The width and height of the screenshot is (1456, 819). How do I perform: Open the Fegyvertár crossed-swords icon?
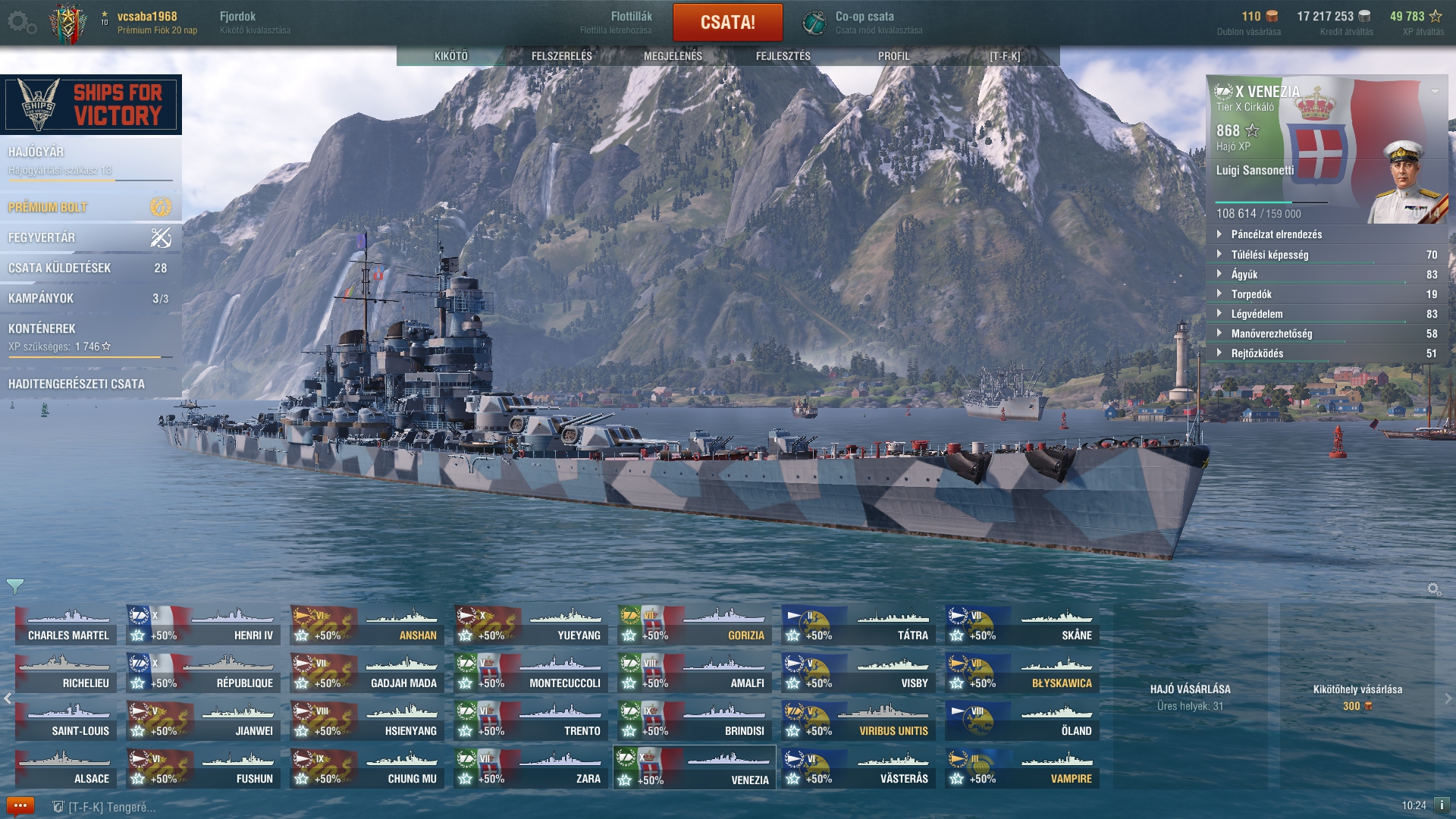161,237
